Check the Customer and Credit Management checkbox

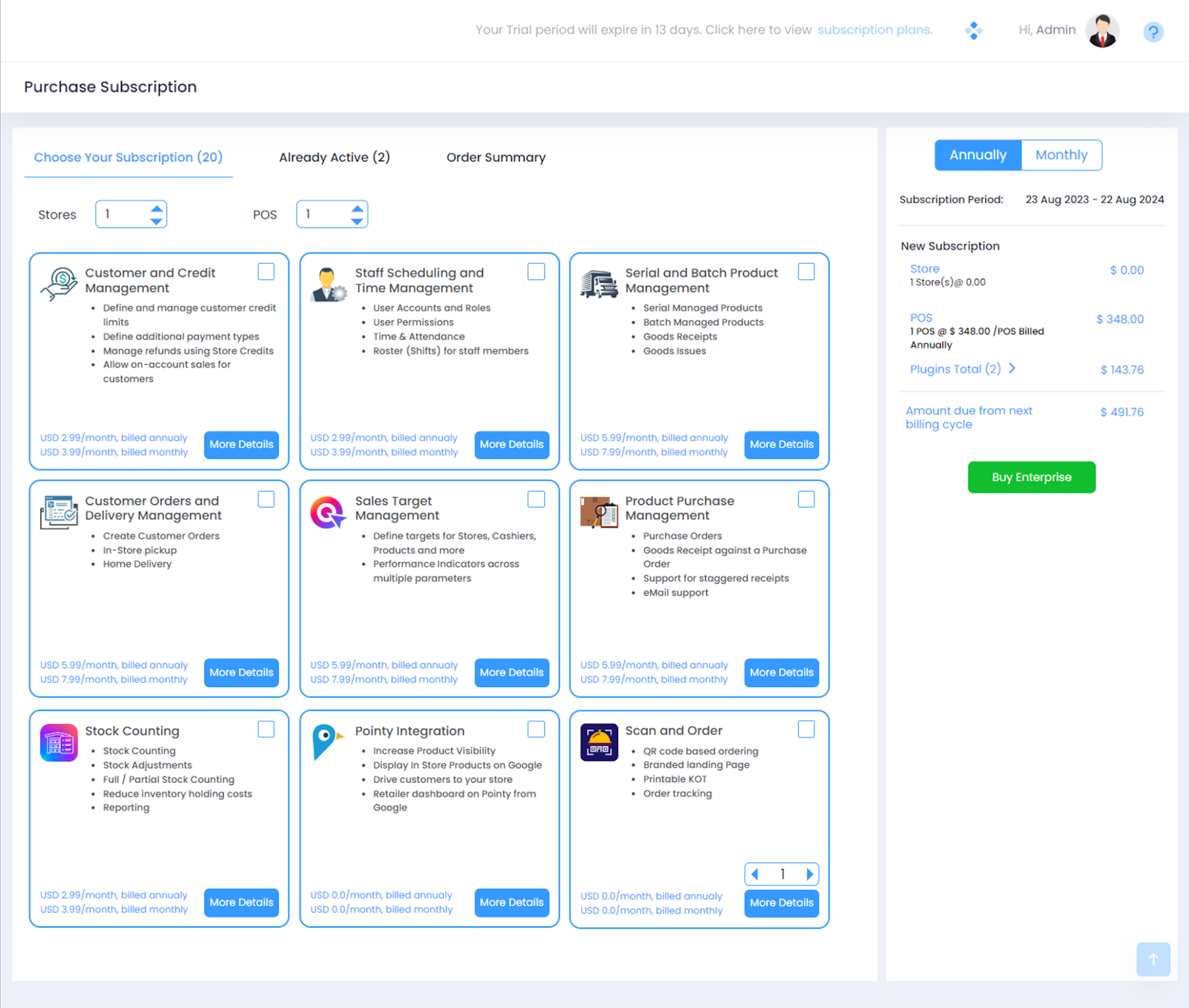point(266,272)
